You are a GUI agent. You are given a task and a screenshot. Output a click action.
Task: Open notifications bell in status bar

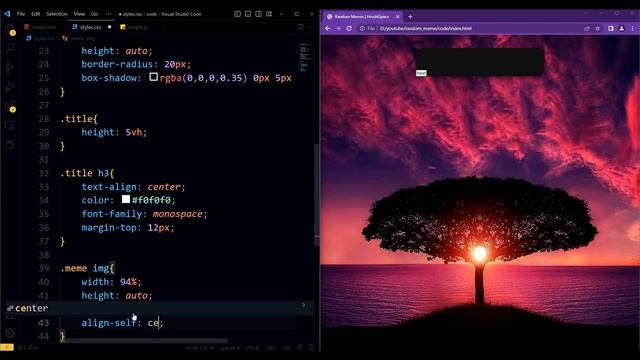(311, 348)
